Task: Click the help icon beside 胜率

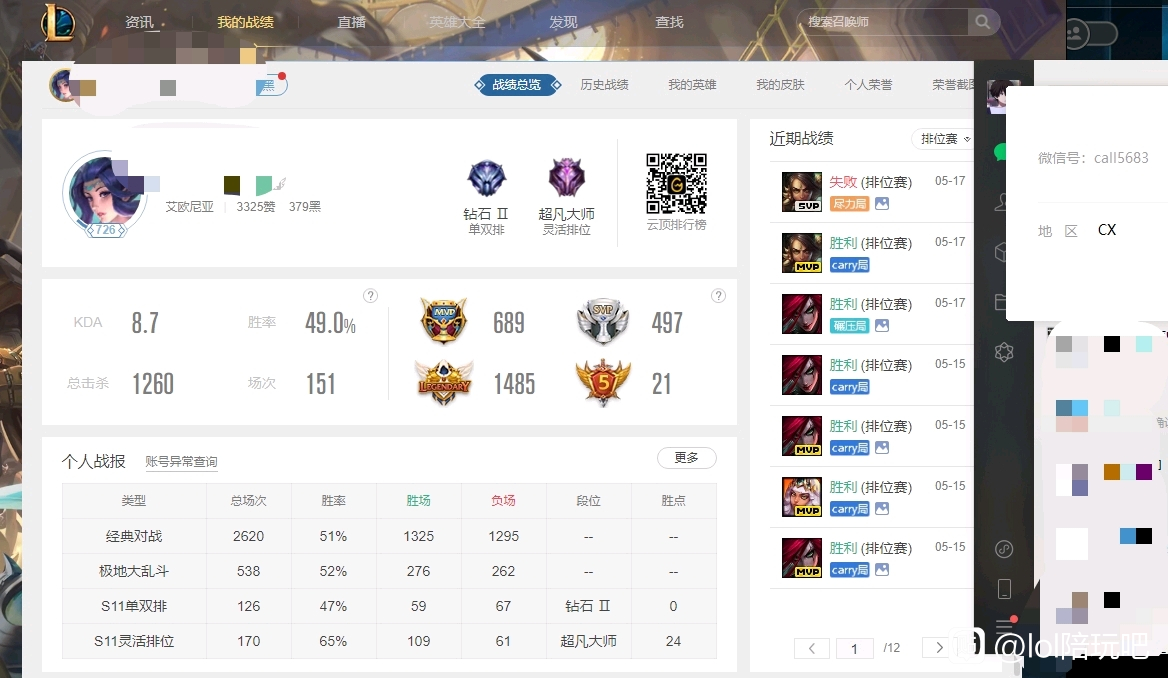Action: [x=370, y=296]
